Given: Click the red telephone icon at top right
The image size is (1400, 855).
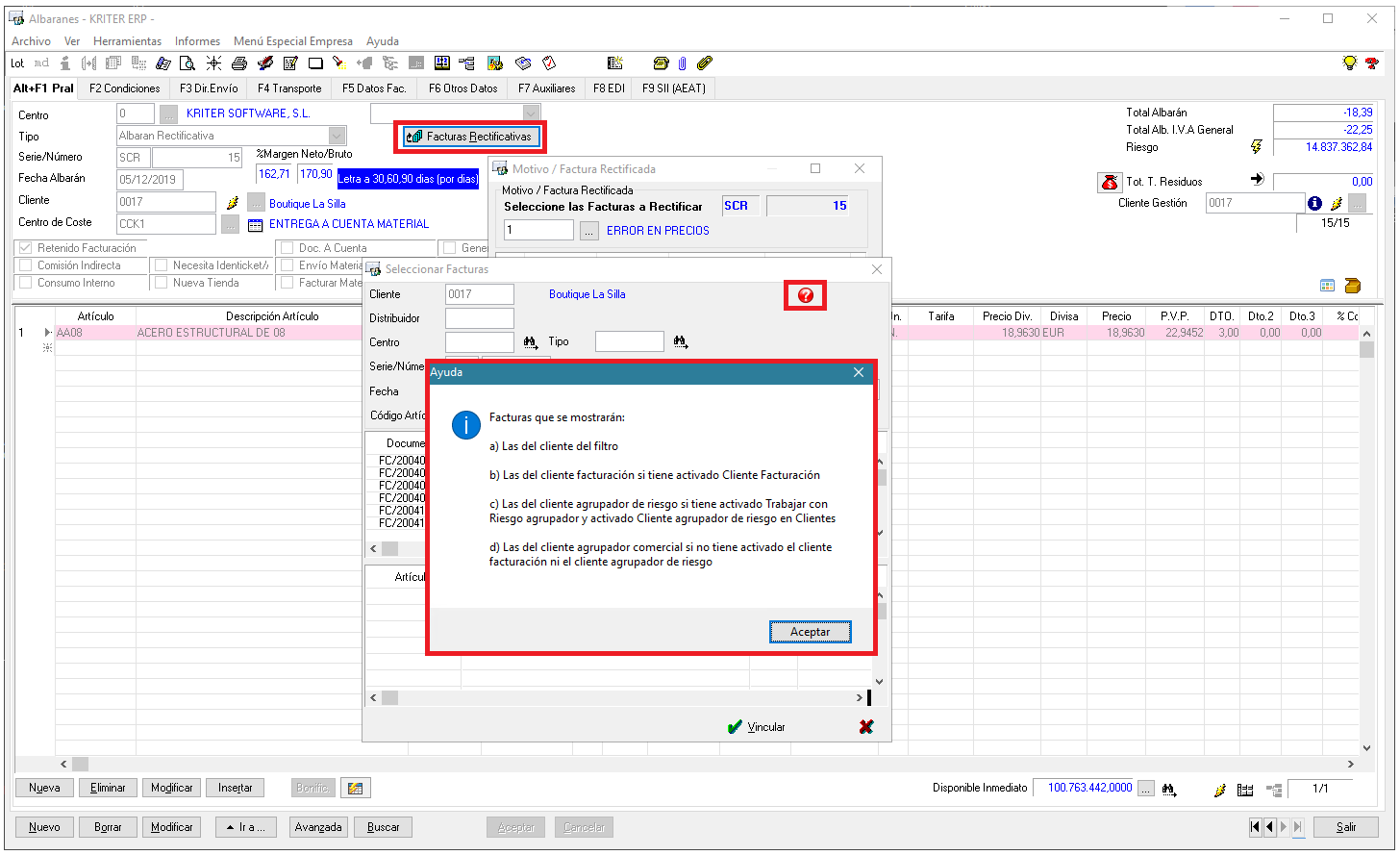Looking at the screenshot, I should tap(1372, 63).
